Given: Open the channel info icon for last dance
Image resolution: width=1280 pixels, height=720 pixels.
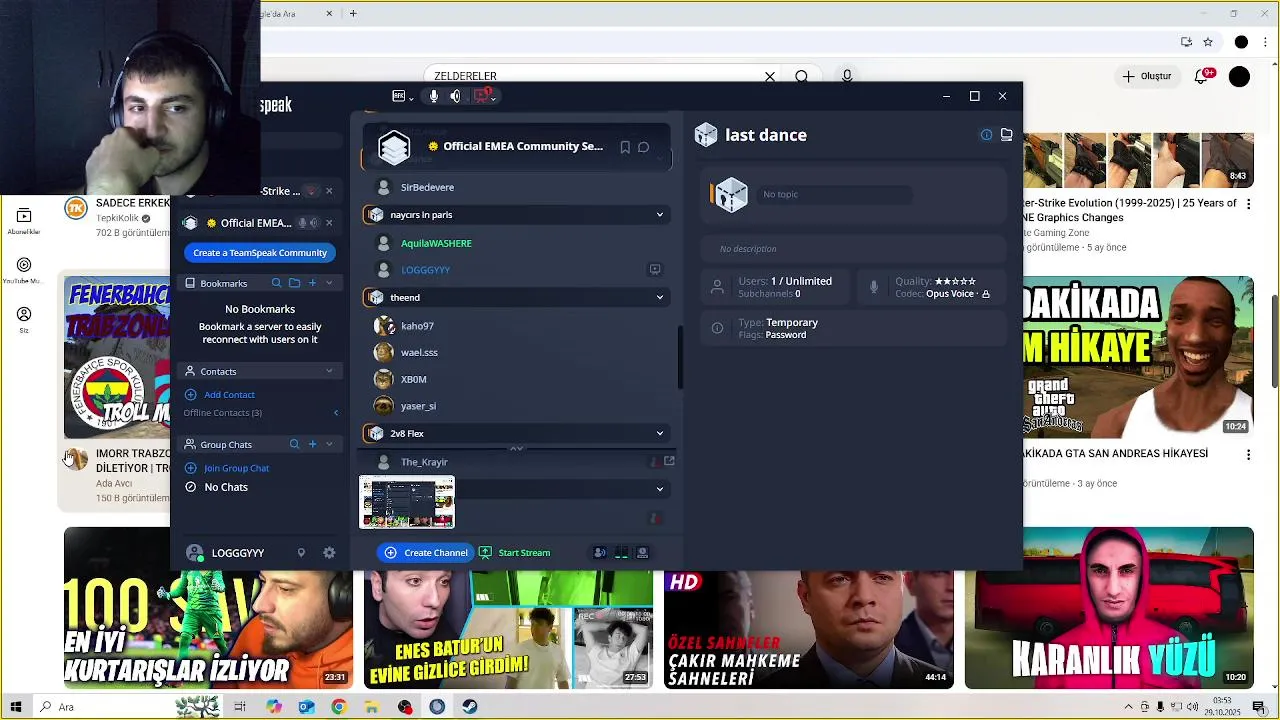Looking at the screenshot, I should tap(986, 135).
